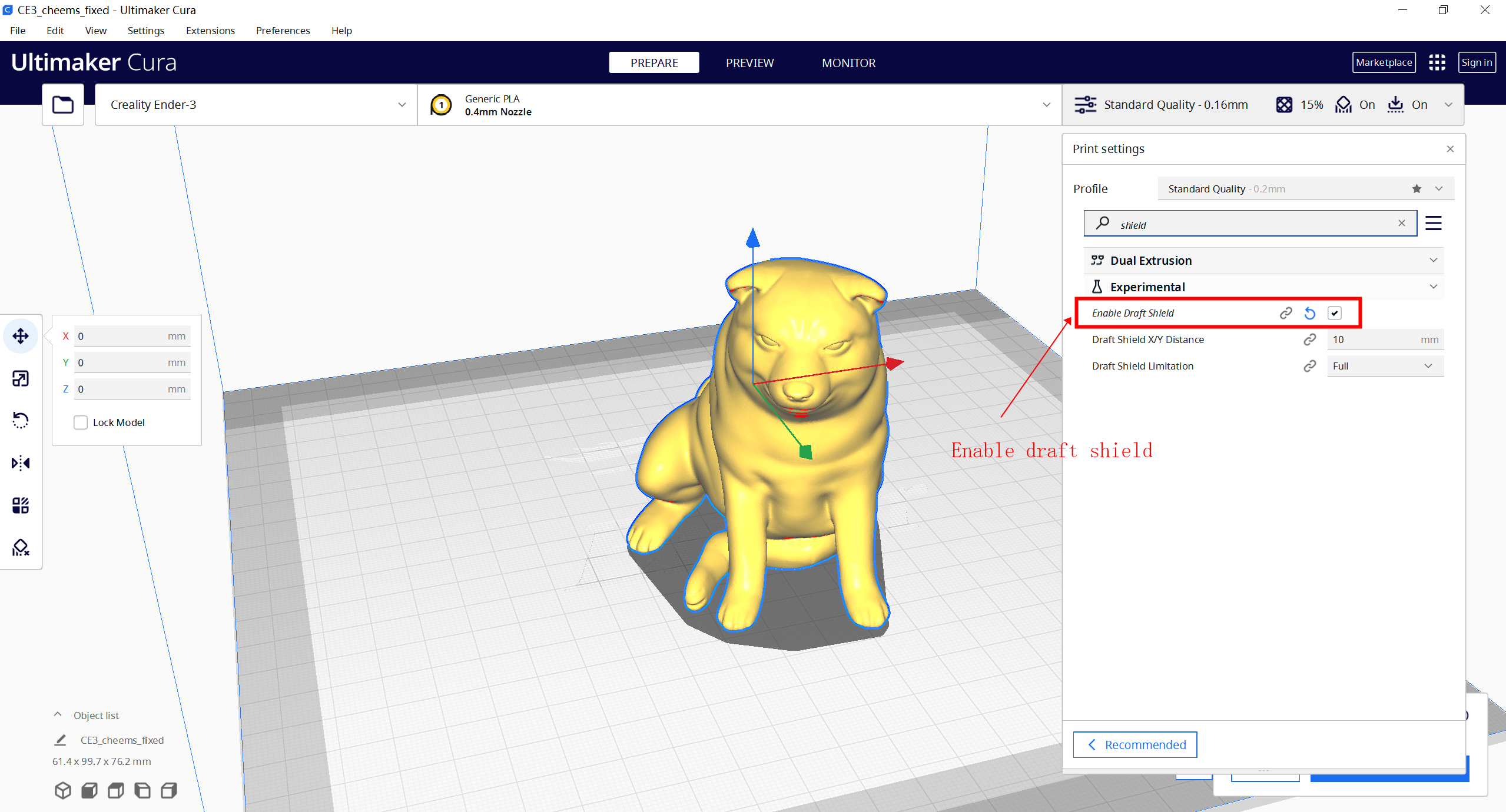Collapse Experimental category

1263,287
